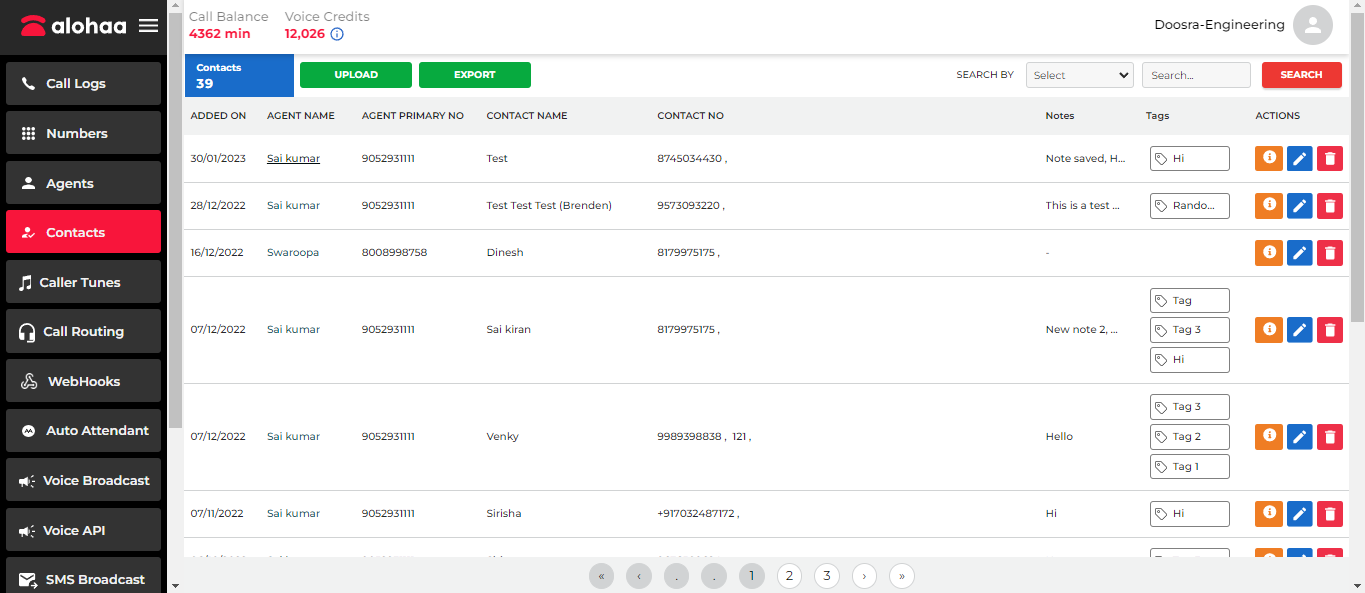Click contact number +917032487172
1365x593 pixels.
tap(696, 513)
